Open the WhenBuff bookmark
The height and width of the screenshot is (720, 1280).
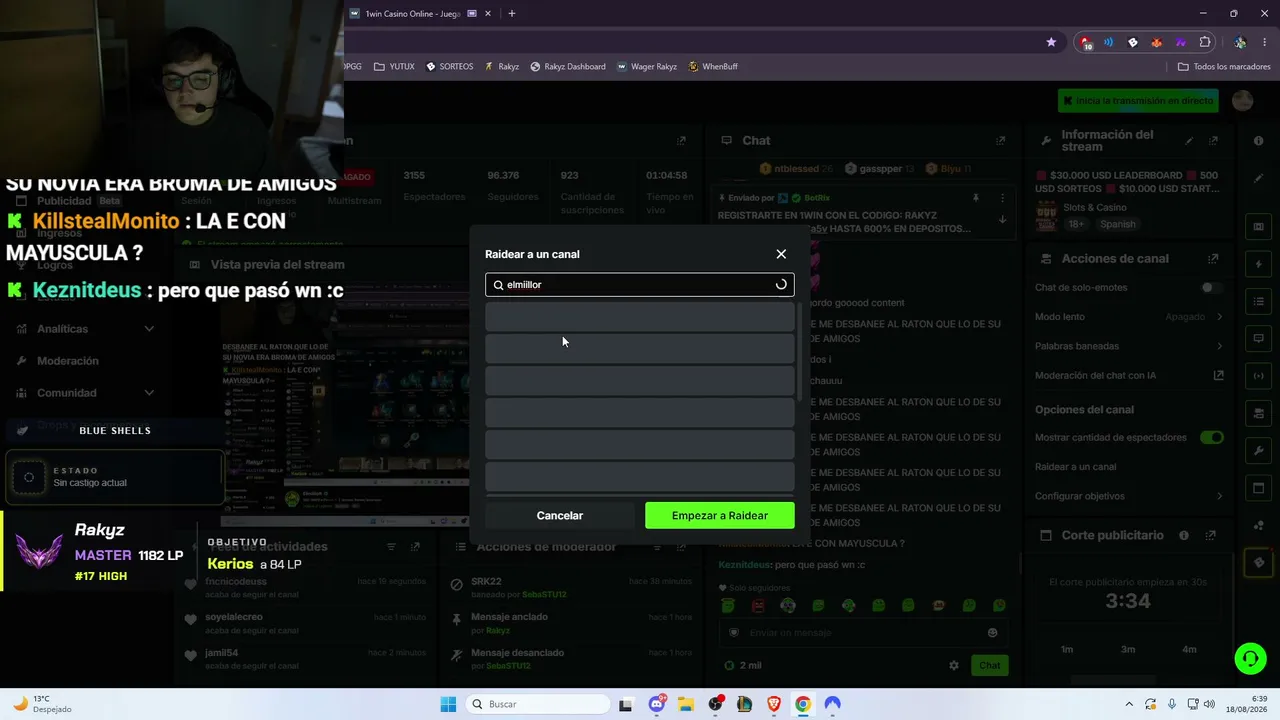[x=712, y=67]
